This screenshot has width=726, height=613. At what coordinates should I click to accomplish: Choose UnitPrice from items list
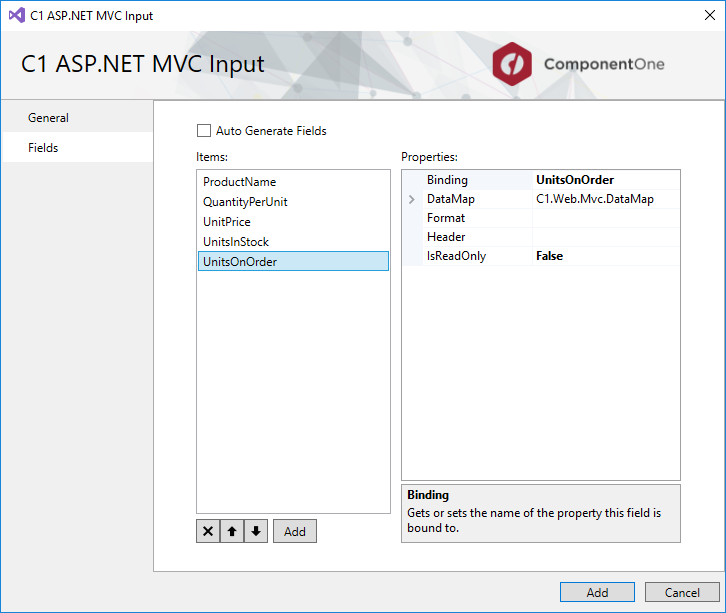pos(227,222)
